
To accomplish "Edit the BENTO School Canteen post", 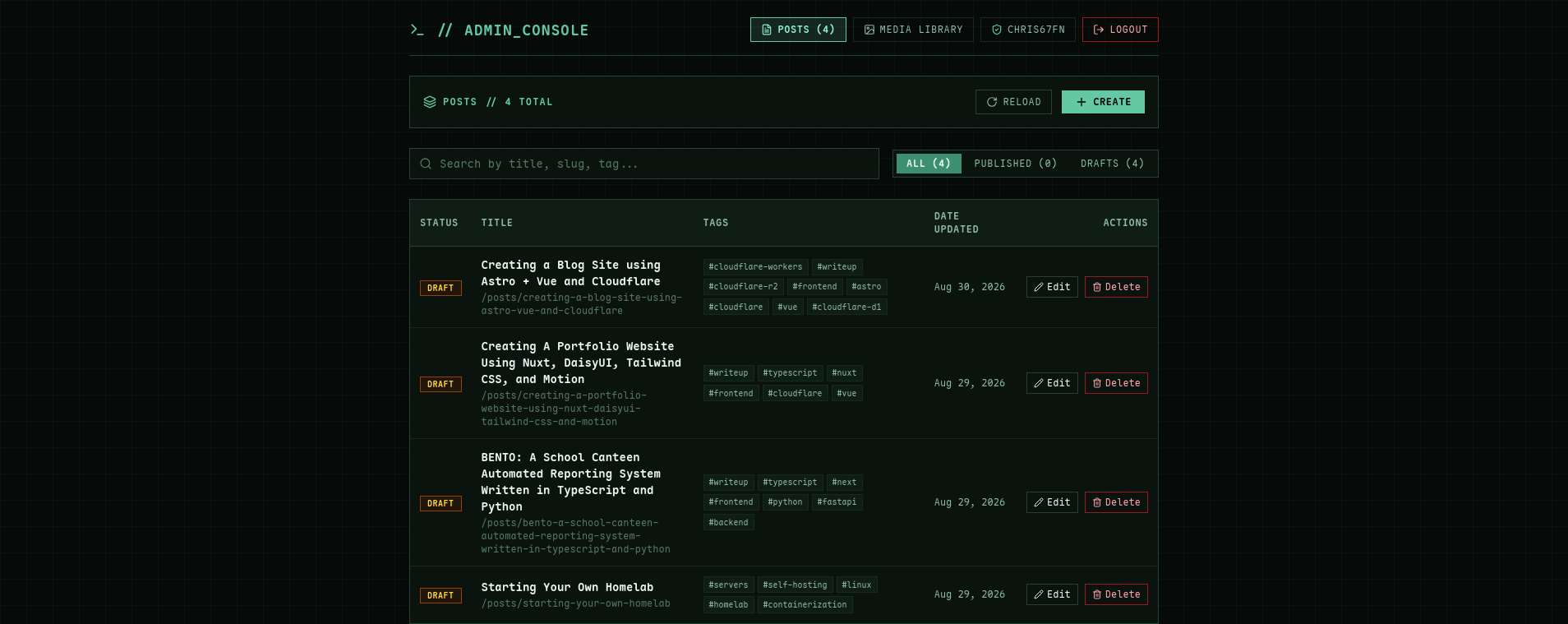I will 1052,502.
